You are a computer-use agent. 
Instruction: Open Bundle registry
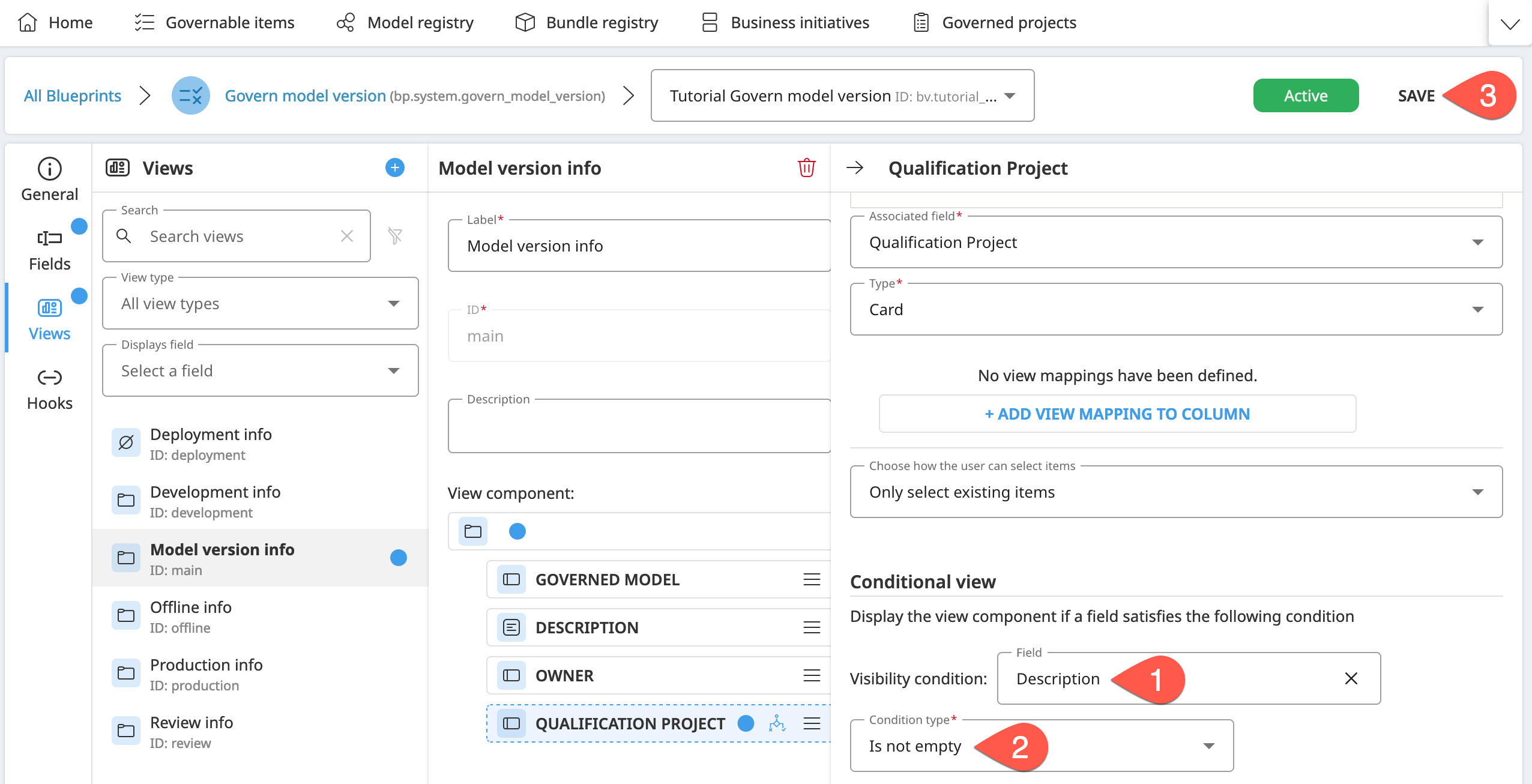tap(587, 23)
